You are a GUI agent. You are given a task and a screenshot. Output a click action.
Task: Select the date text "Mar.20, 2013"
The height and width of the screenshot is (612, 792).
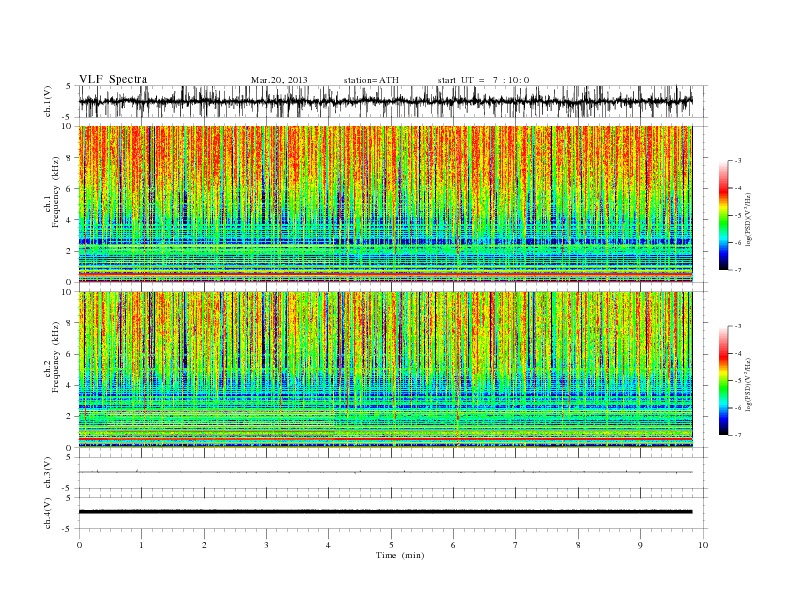click(279, 80)
